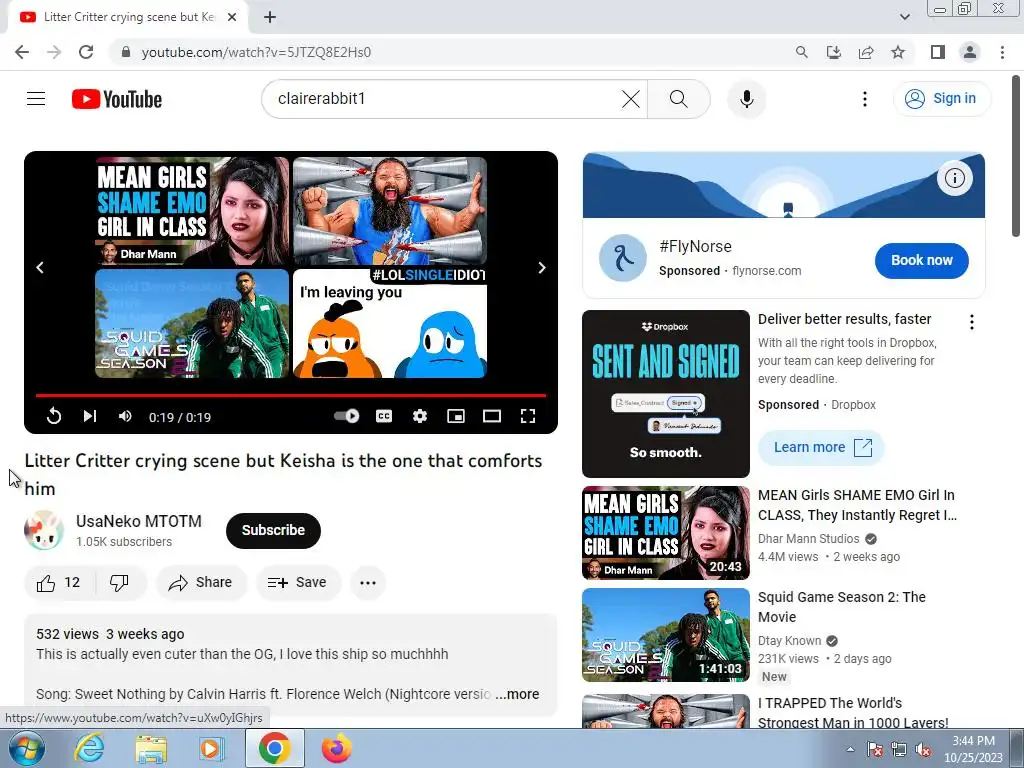Enter full screen mode
This screenshot has width=1024, height=768.
coord(528,416)
